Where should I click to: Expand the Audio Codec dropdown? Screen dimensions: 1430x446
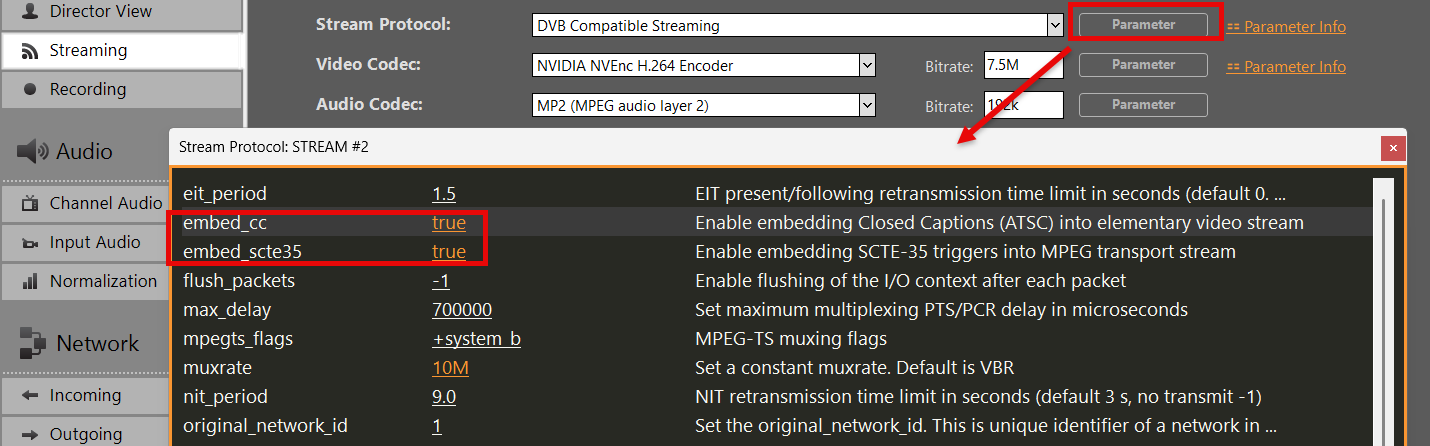click(867, 104)
